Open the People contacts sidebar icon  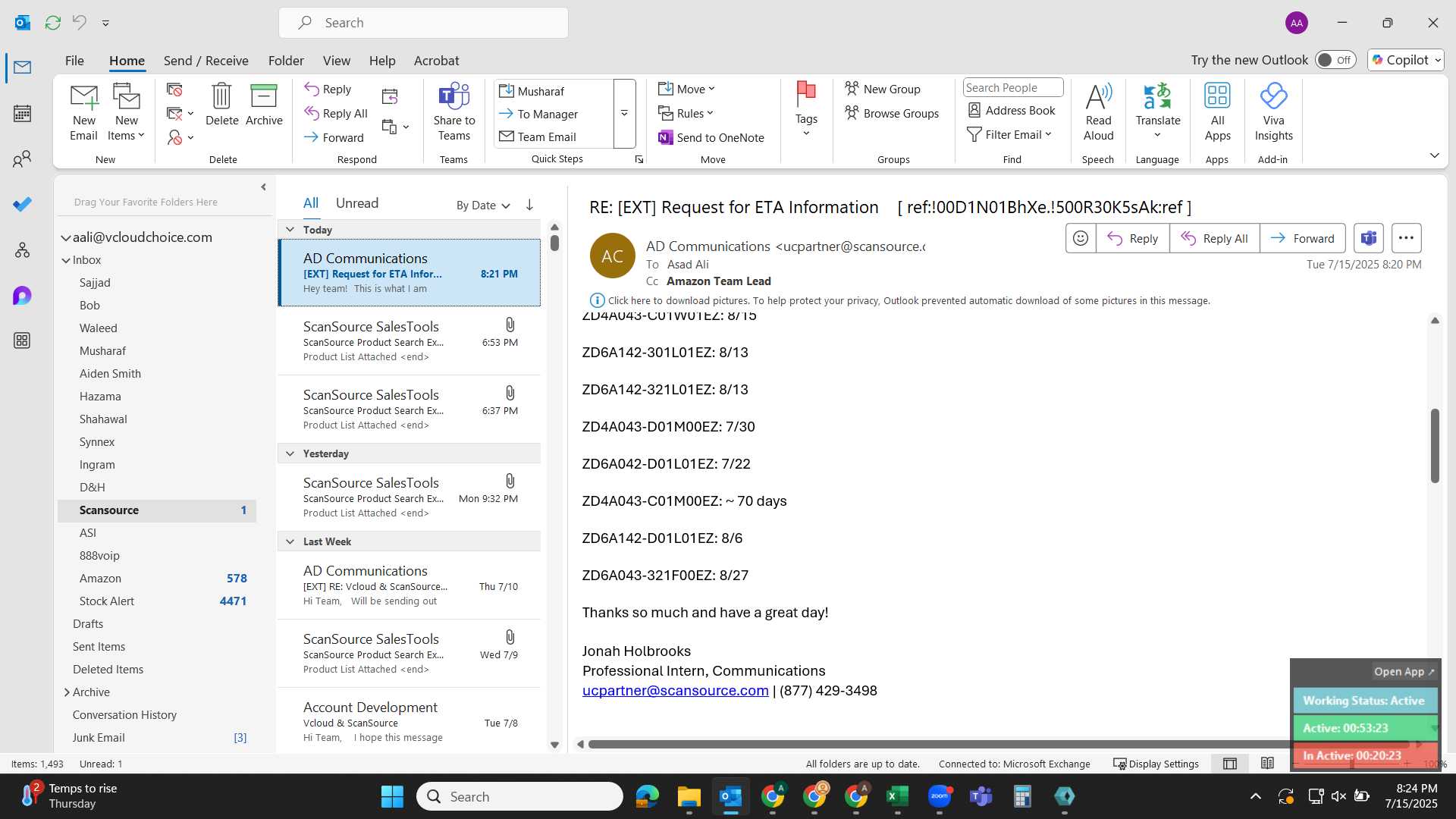tap(22, 158)
